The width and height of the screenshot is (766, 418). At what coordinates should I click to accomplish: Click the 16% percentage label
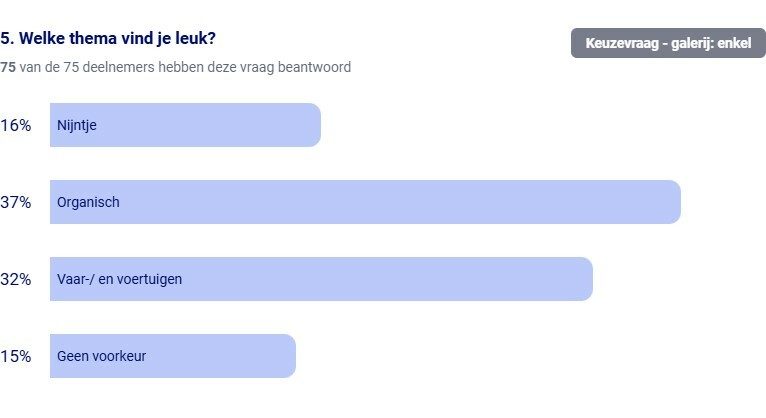(16, 125)
